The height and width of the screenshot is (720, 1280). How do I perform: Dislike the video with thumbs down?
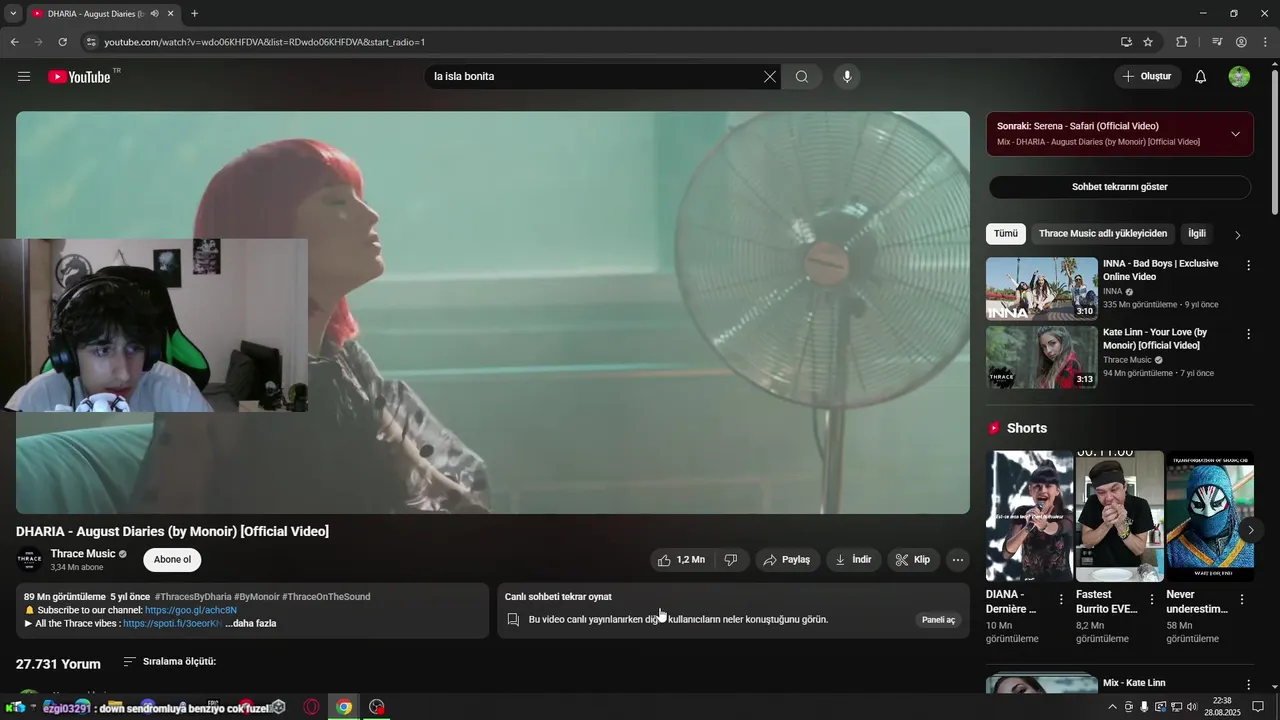point(731,560)
